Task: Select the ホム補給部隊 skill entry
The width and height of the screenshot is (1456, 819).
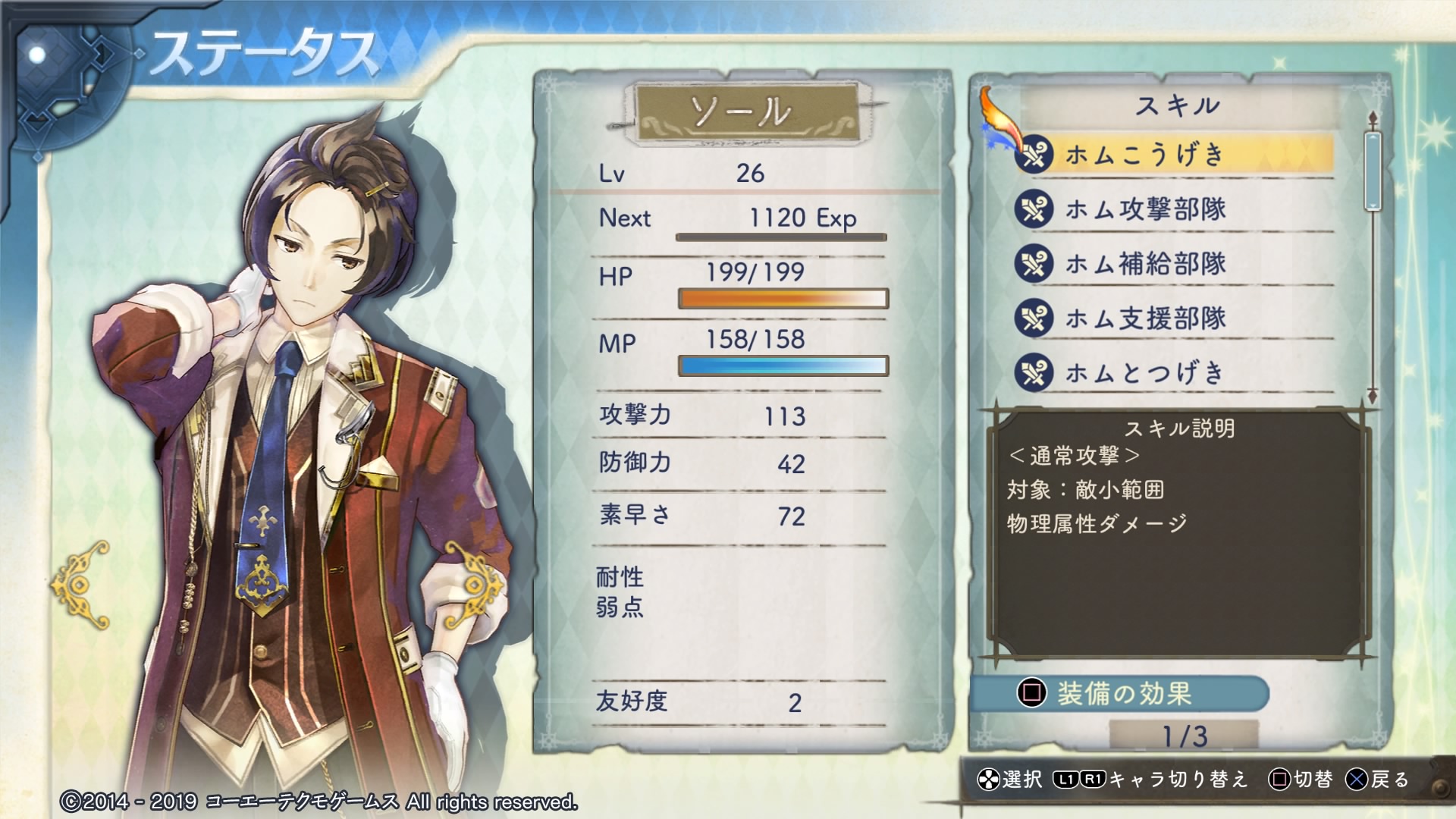Action: pos(1174,264)
